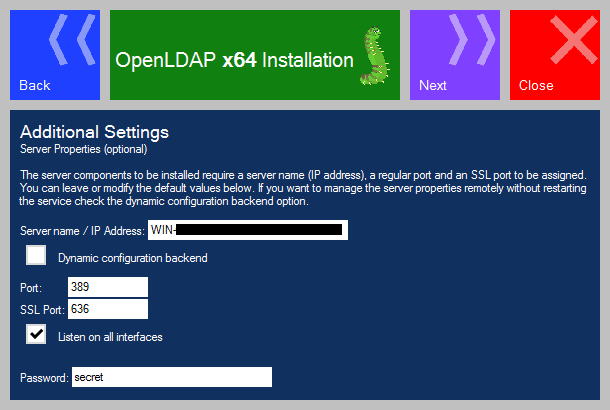Click into the Server name / IP Address field
Image resolution: width=610 pixels, height=410 pixels.
click(x=248, y=230)
